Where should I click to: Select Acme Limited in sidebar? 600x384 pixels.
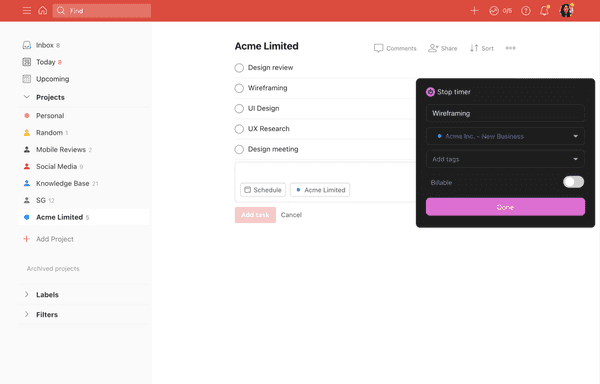[83, 217]
